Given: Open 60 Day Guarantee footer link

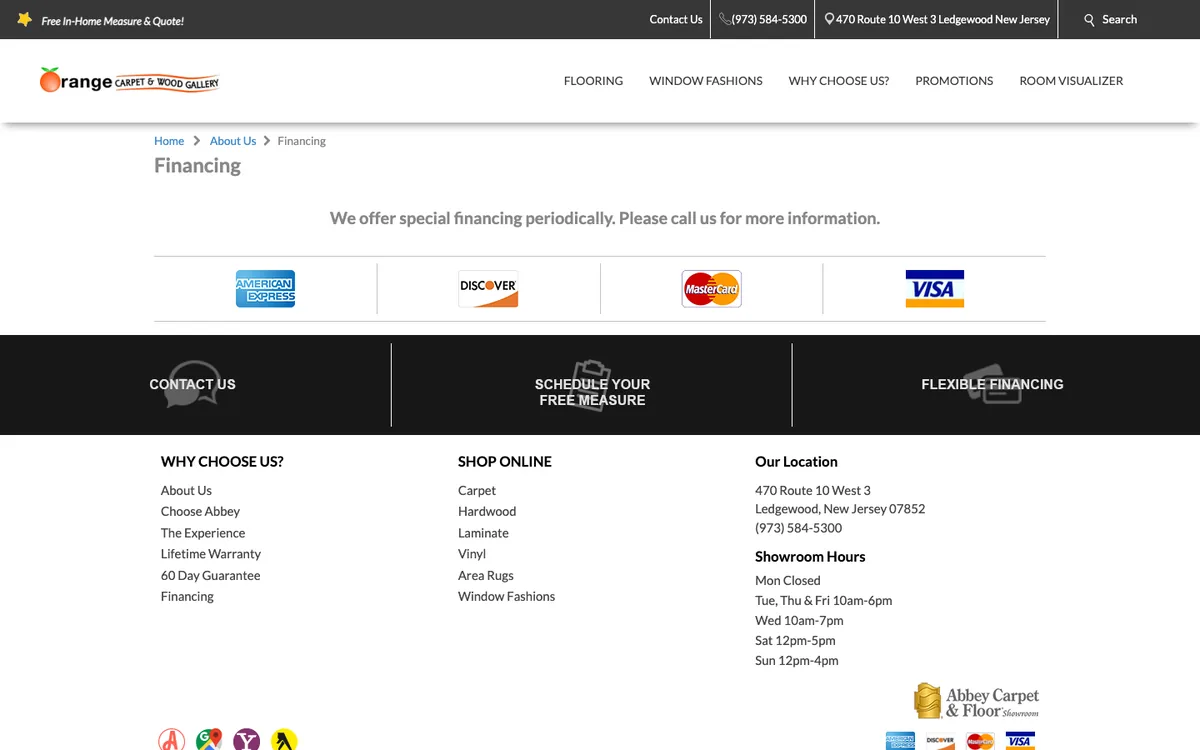Looking at the screenshot, I should pos(210,575).
